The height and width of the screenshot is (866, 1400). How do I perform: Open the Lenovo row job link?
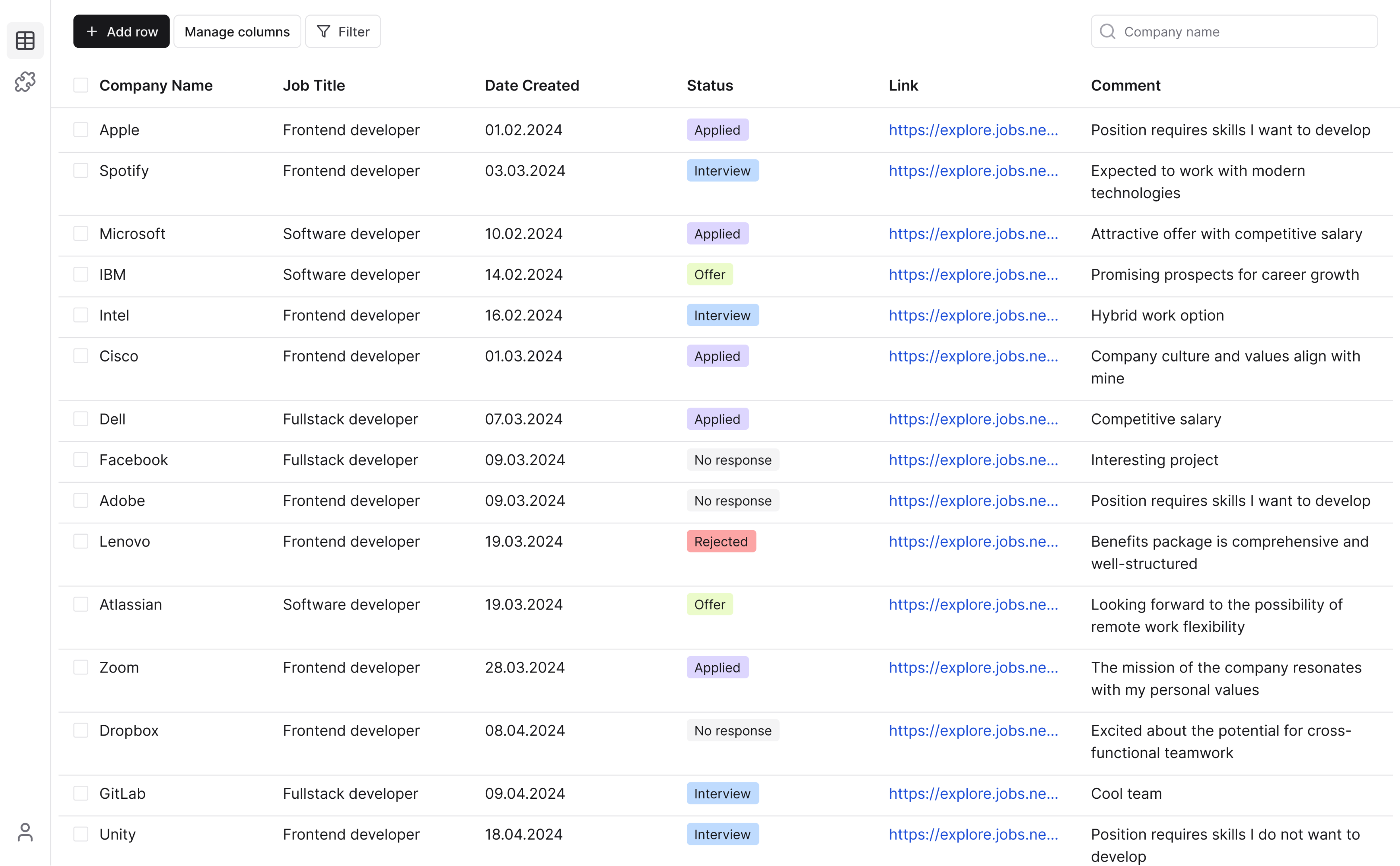[x=973, y=541]
